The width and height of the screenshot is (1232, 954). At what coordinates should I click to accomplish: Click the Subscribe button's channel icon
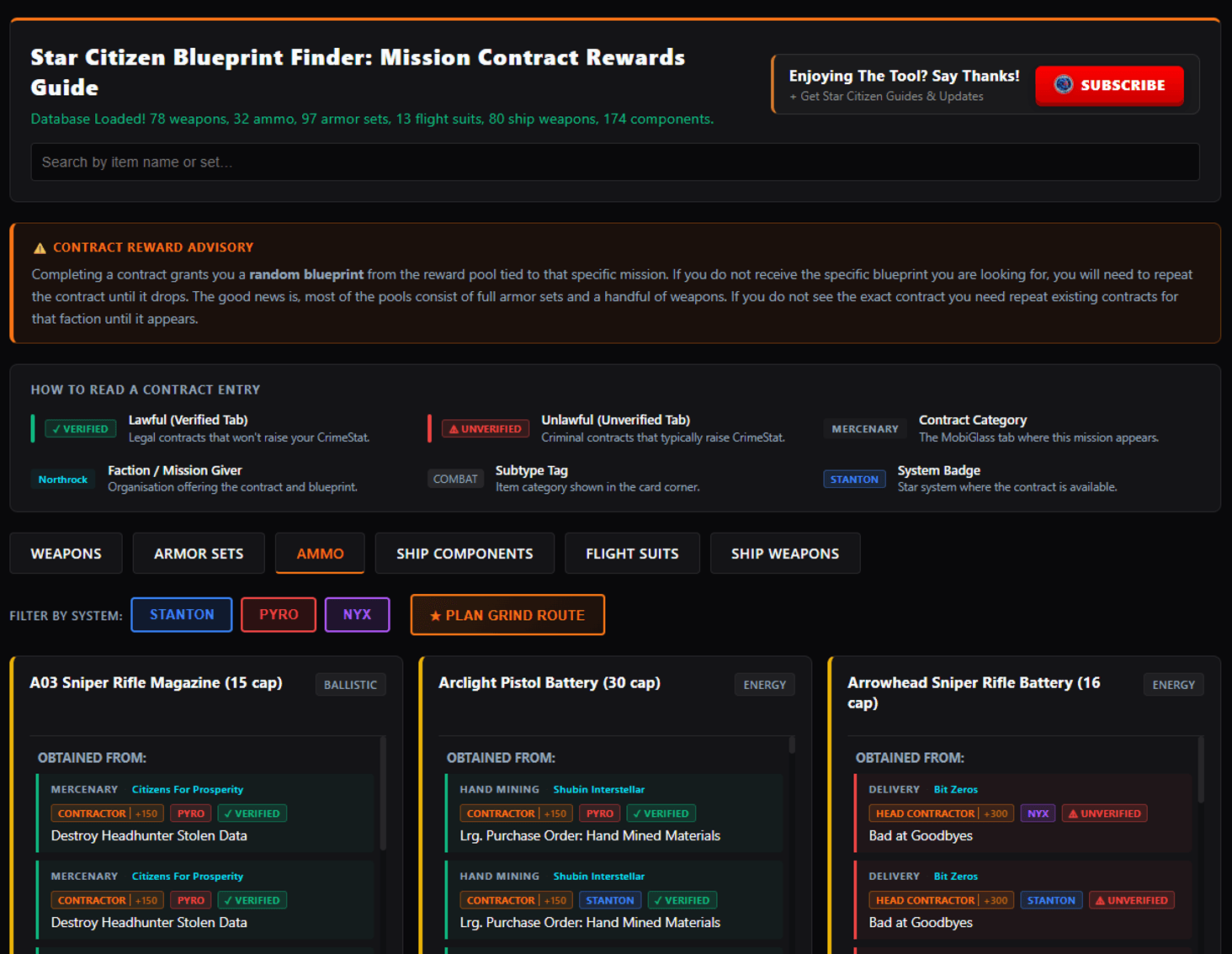click(1064, 84)
